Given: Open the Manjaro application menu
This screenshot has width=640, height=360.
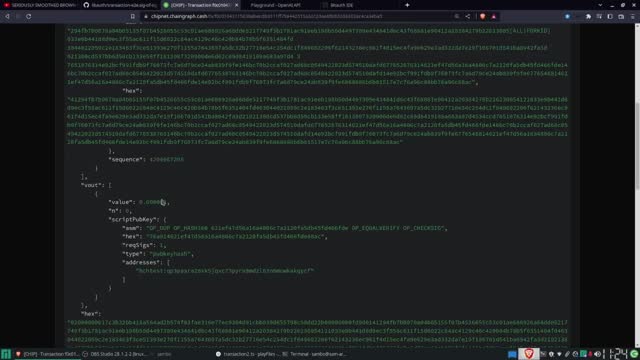Looking at the screenshot, I should click(x=6, y=354).
